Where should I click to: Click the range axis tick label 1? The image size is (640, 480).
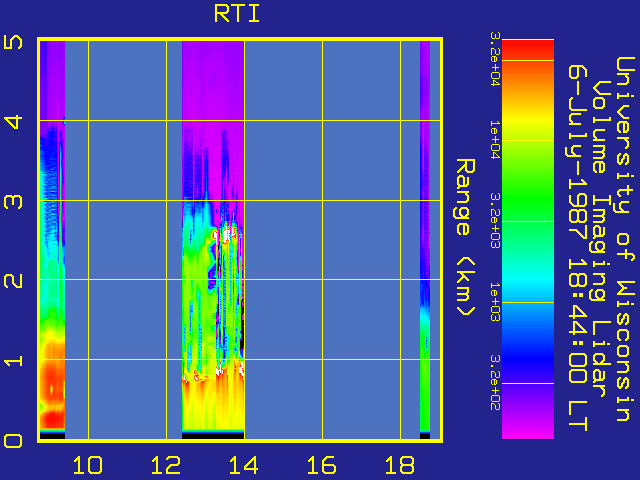coord(13,361)
